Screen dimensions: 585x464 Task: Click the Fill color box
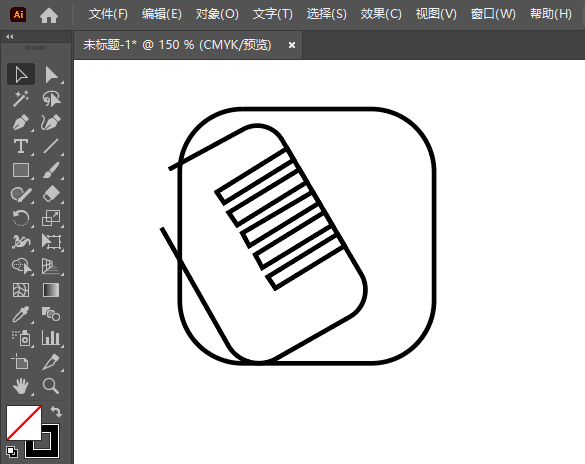[x=24, y=423]
